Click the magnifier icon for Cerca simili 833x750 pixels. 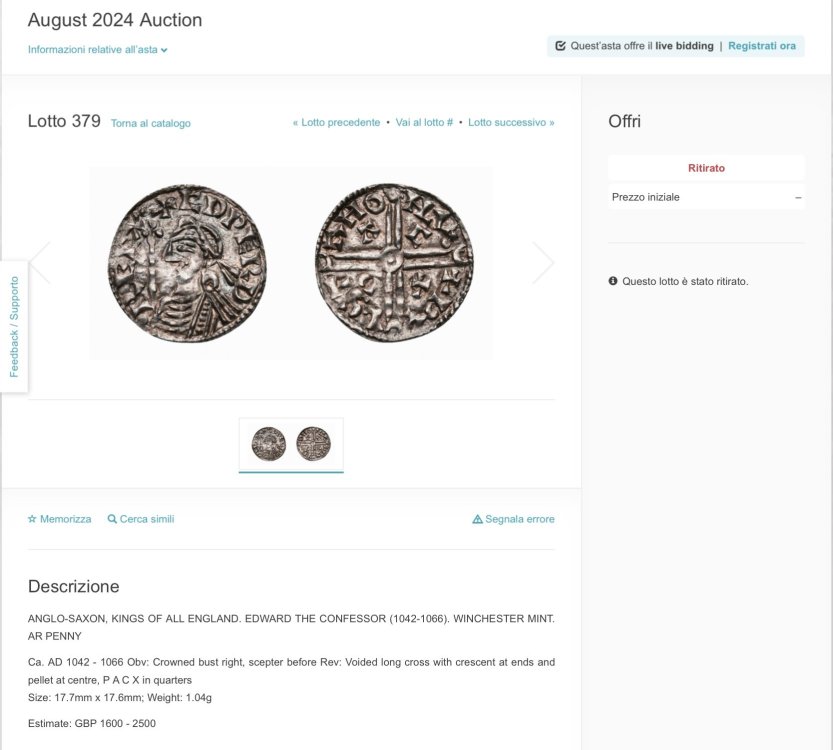click(112, 519)
